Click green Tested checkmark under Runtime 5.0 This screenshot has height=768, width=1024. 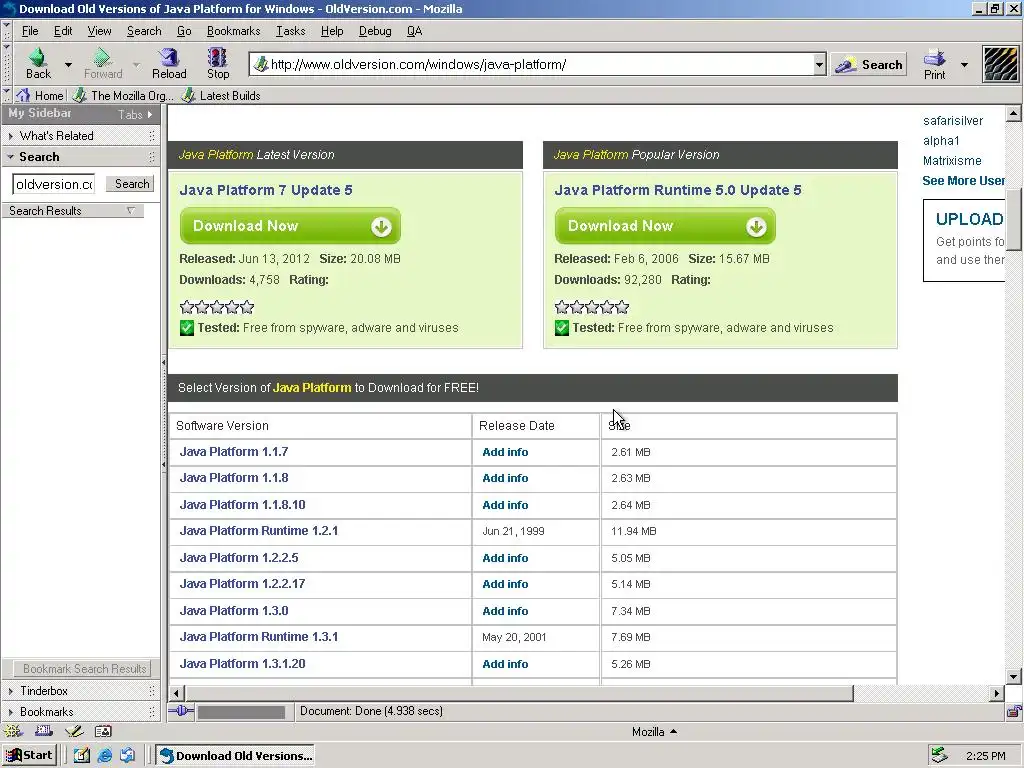pos(562,328)
